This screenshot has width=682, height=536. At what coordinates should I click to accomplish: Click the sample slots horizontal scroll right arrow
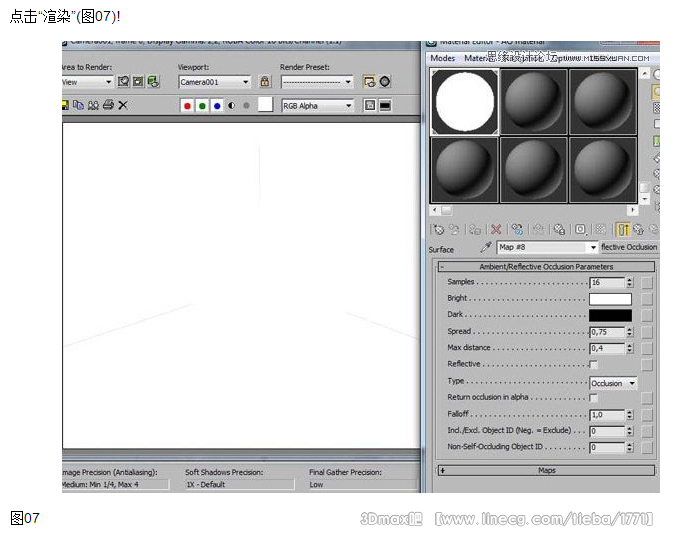coord(632,210)
